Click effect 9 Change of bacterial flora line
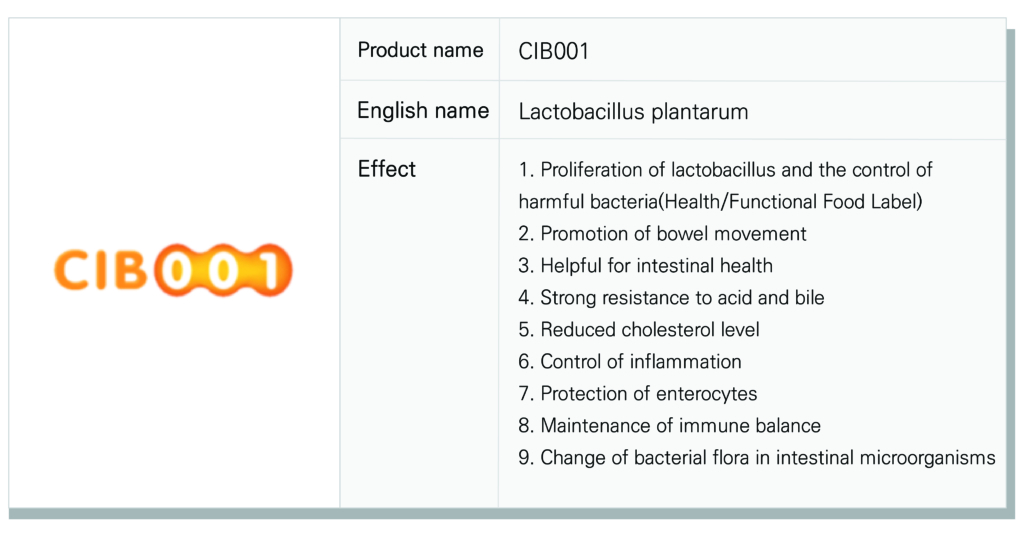This screenshot has height=533, width=1024. point(757,458)
